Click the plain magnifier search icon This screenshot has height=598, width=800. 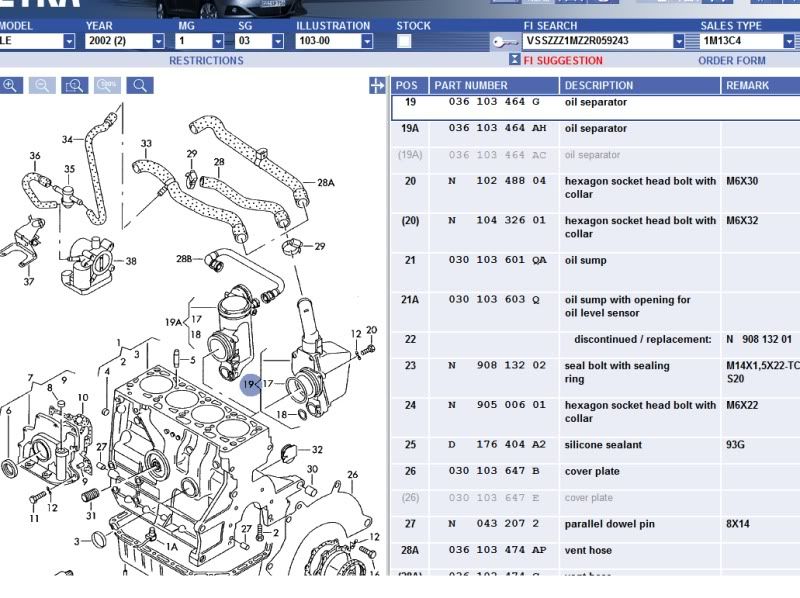(140, 86)
